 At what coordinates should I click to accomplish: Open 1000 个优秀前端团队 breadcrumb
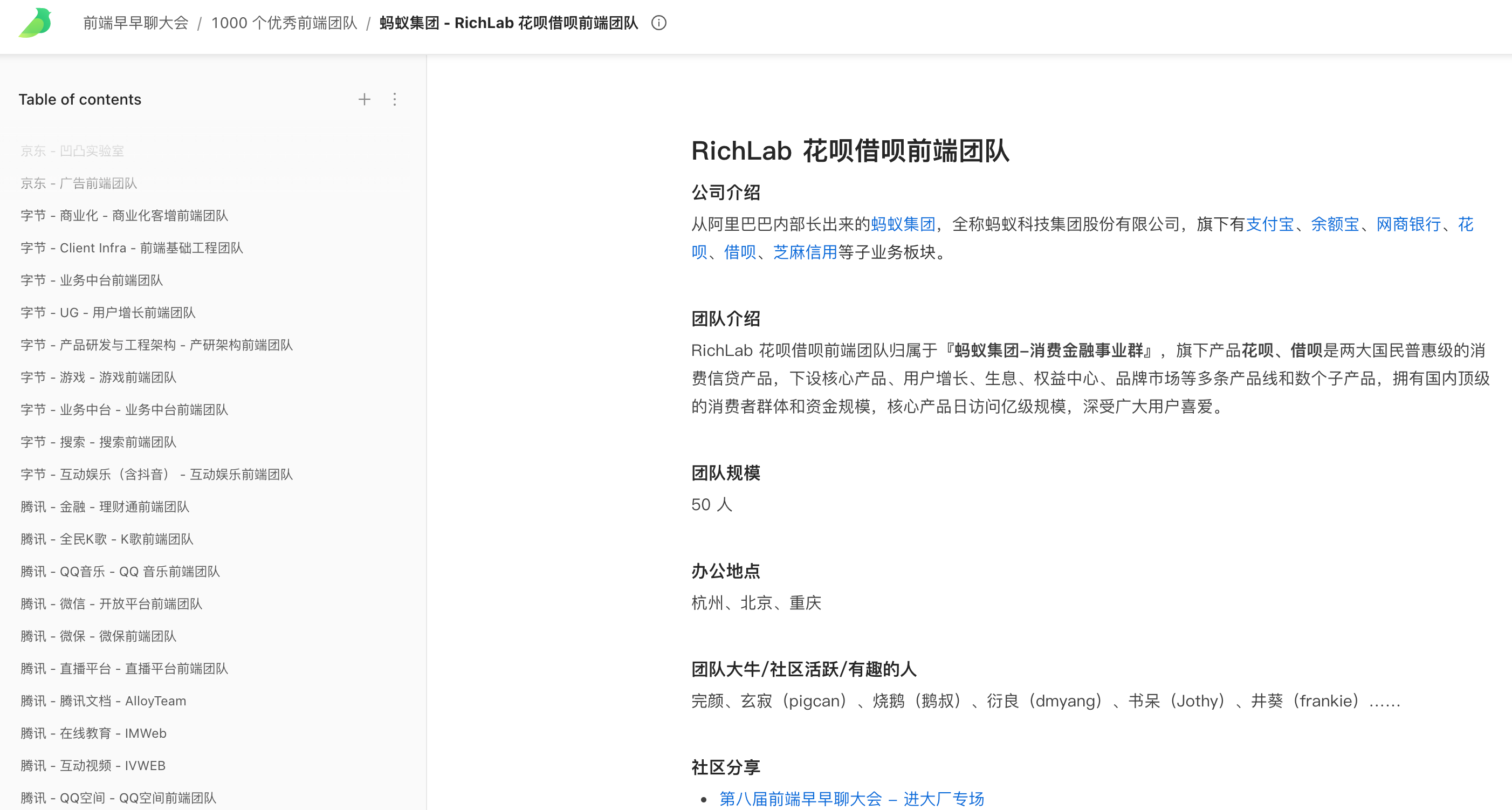point(284,23)
